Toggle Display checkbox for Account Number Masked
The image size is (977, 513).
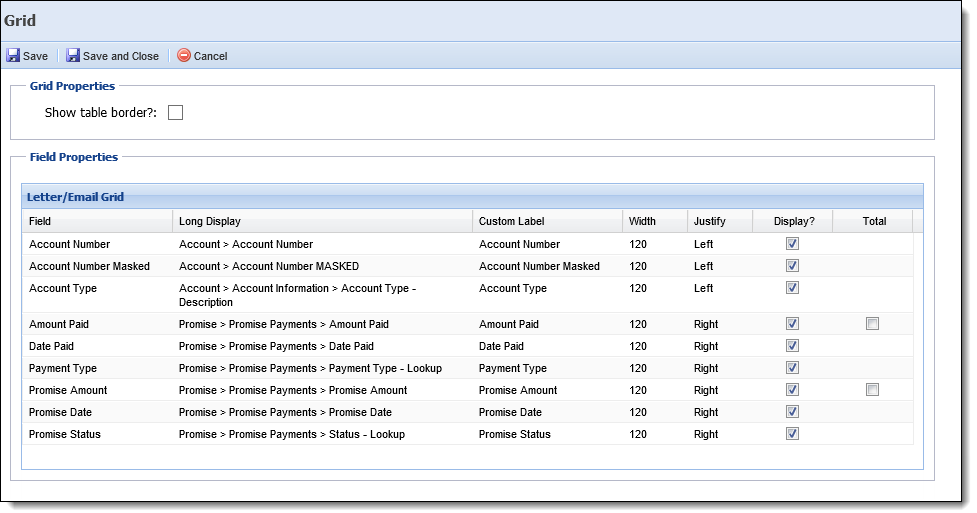click(793, 266)
